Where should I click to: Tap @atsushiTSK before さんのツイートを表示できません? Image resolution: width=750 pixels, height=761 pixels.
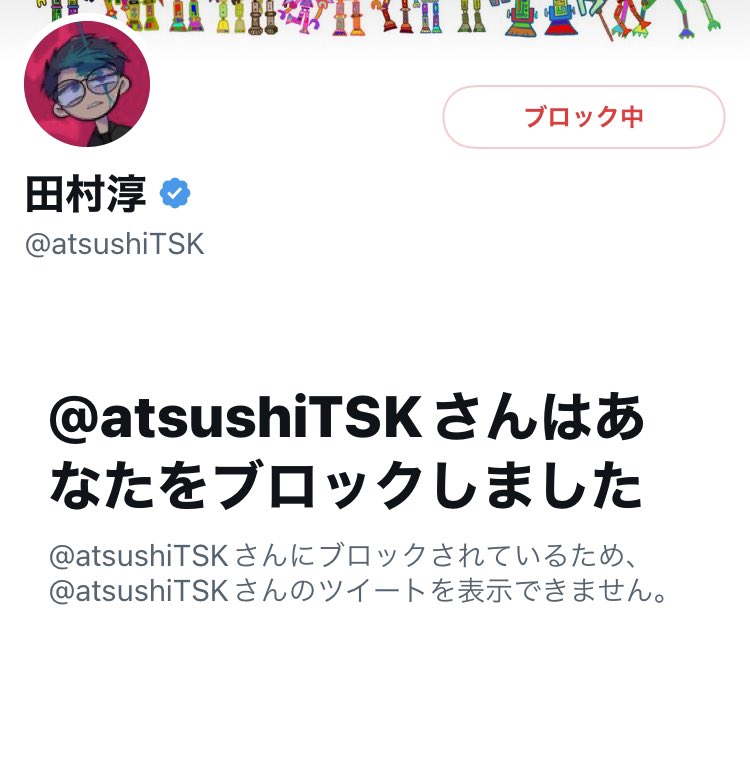coord(139,591)
